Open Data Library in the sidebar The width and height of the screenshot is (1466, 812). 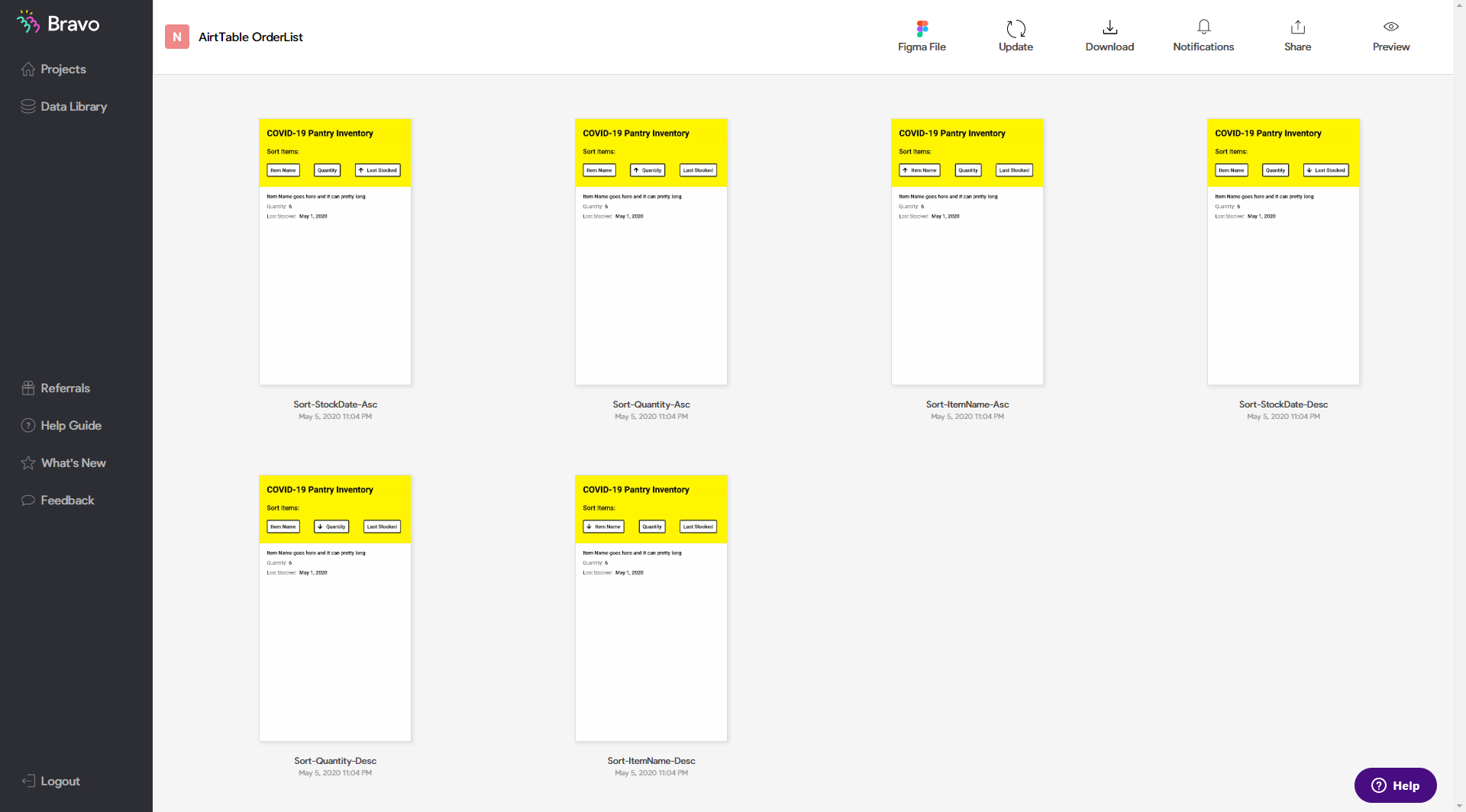pyautogui.click(x=73, y=107)
